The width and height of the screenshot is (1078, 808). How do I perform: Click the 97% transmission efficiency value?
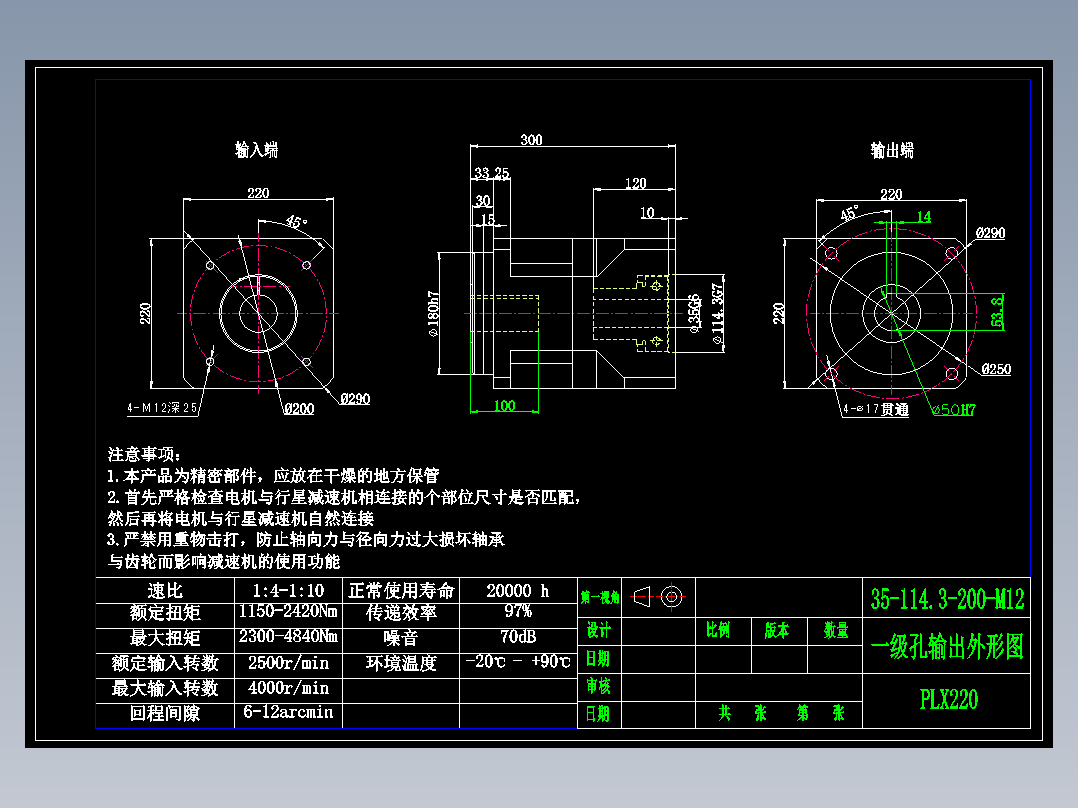tap(518, 613)
